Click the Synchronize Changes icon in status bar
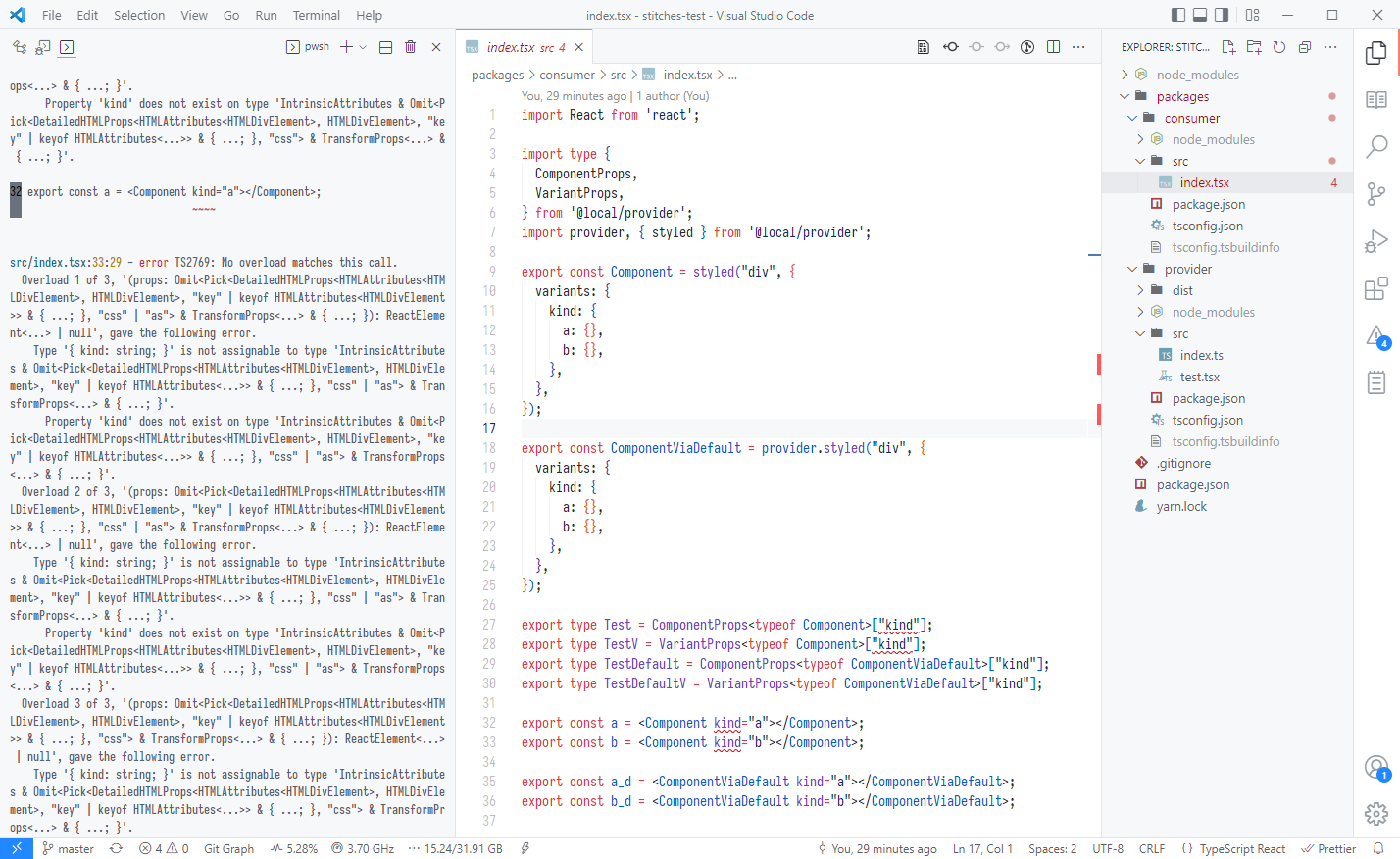The width and height of the screenshot is (1400, 859). (116, 849)
